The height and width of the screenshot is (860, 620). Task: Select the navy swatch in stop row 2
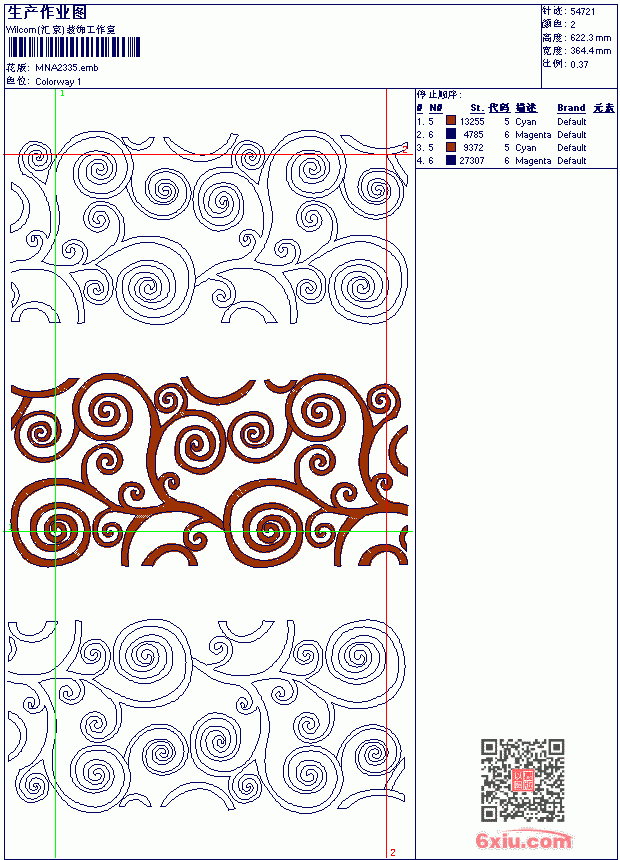click(451, 134)
